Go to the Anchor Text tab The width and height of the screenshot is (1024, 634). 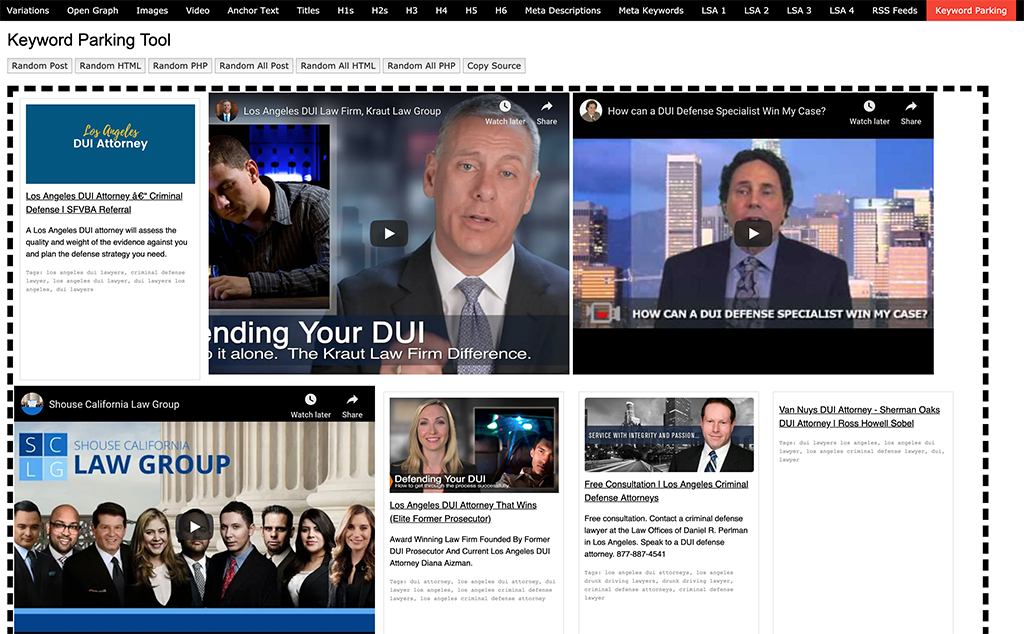point(253,10)
